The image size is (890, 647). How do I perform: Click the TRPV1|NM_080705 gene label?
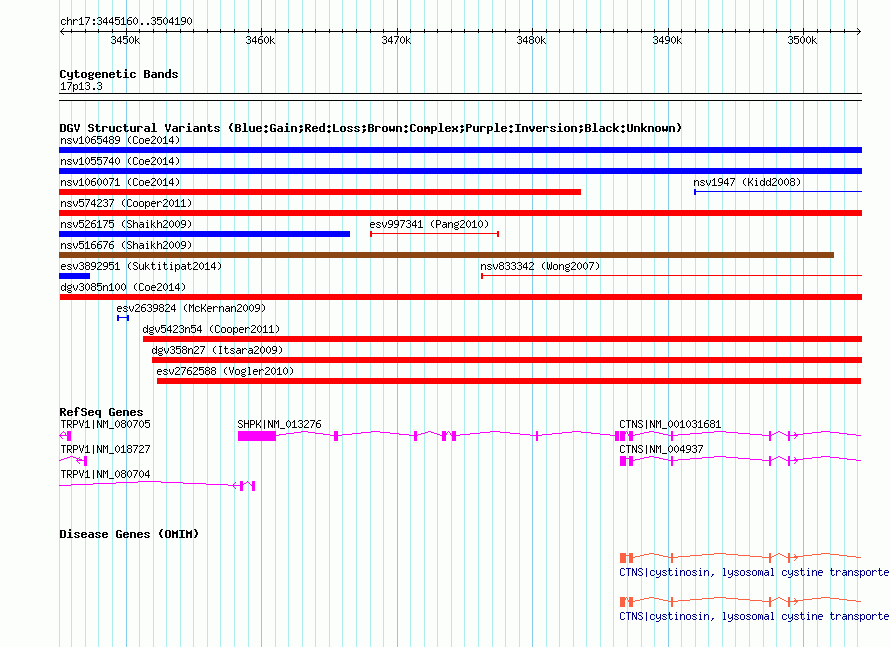pos(106,424)
